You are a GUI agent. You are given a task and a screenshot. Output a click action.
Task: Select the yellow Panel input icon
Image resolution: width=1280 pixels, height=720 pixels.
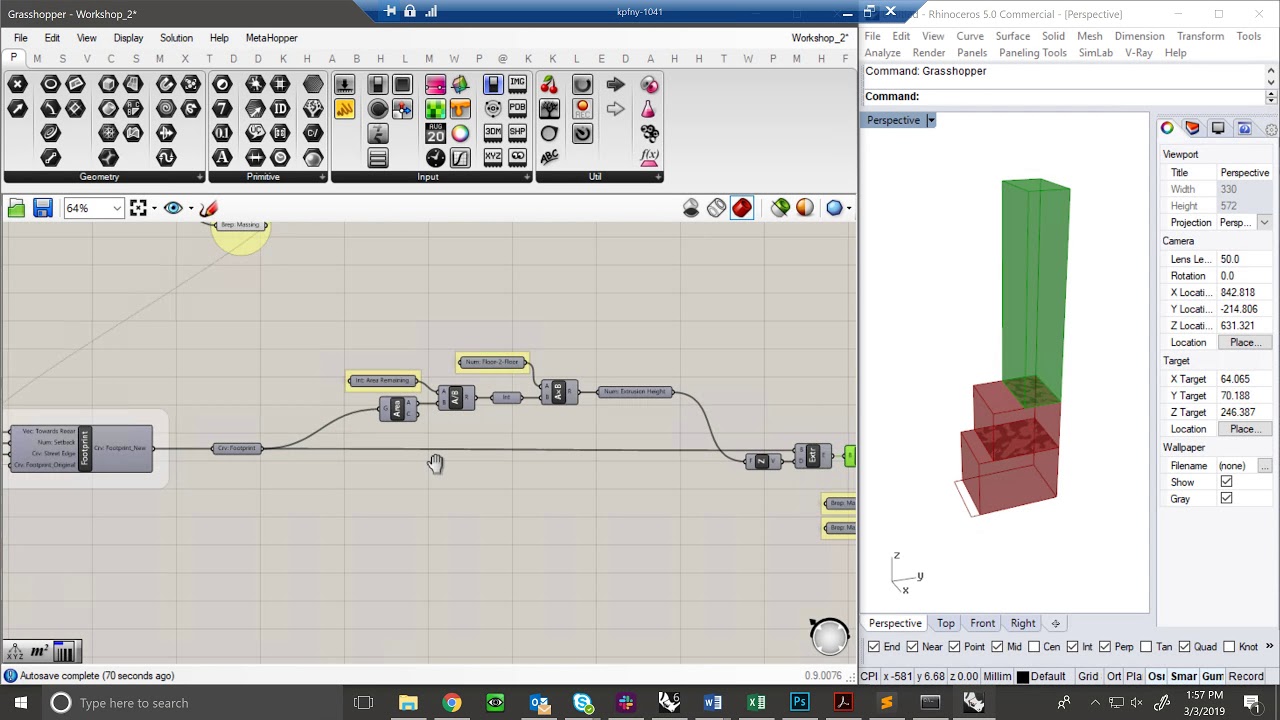click(344, 109)
